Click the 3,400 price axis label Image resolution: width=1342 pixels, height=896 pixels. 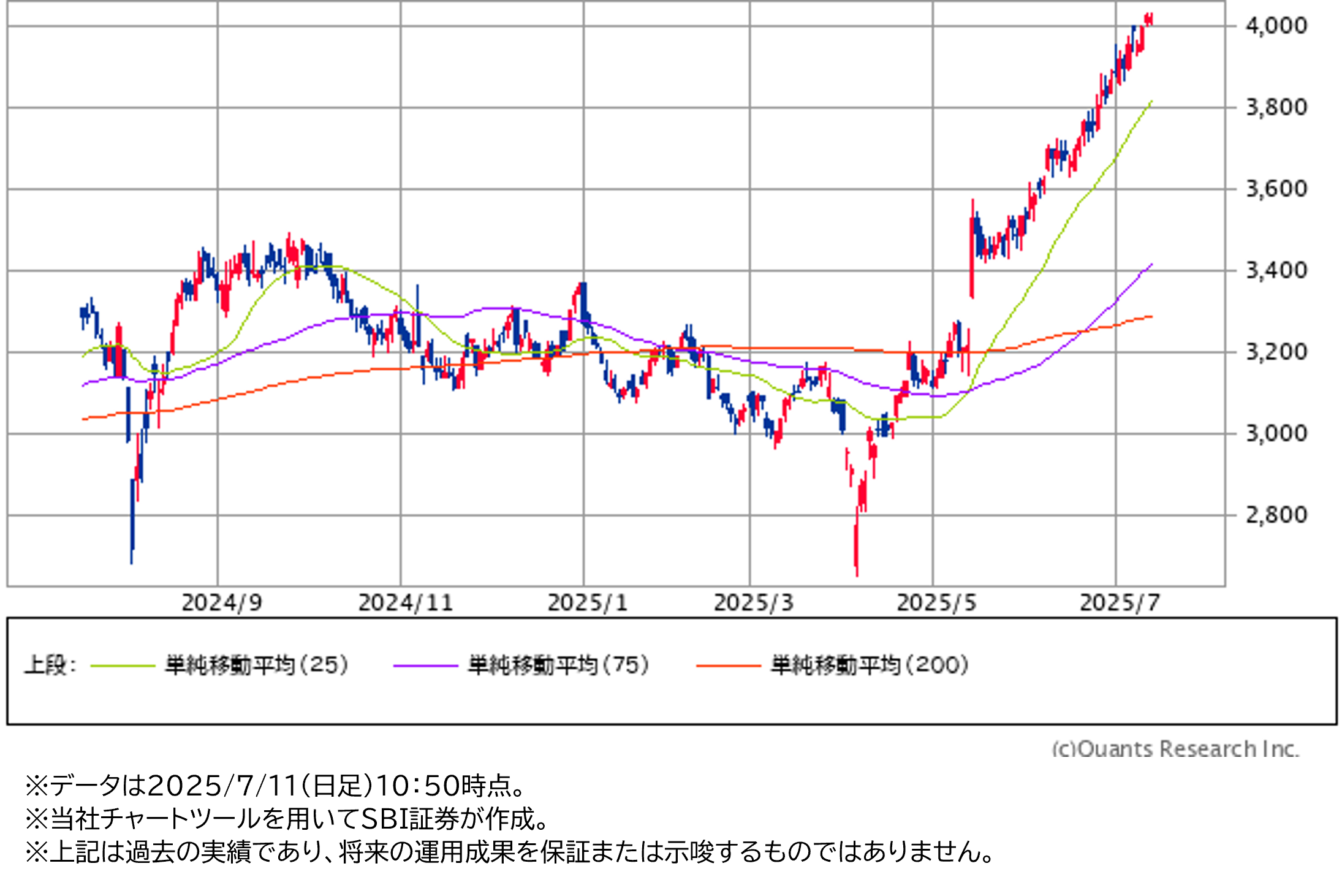coord(1276,270)
